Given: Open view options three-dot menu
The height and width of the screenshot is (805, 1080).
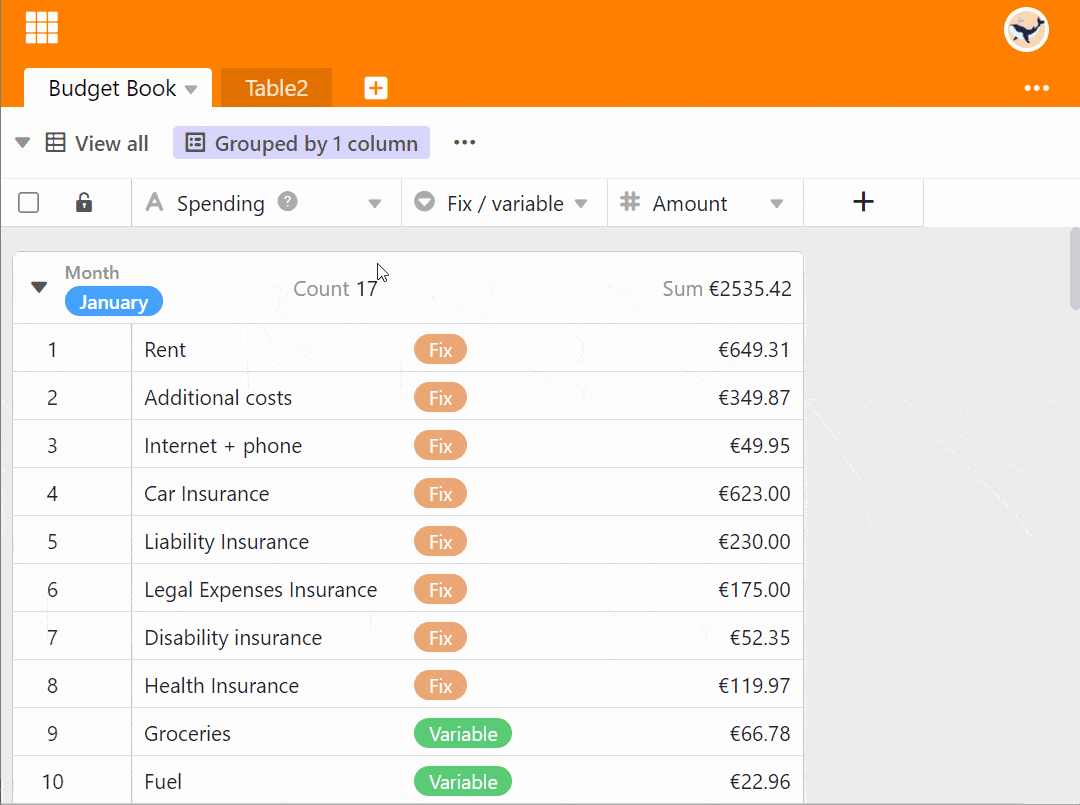Looking at the screenshot, I should pos(464,142).
